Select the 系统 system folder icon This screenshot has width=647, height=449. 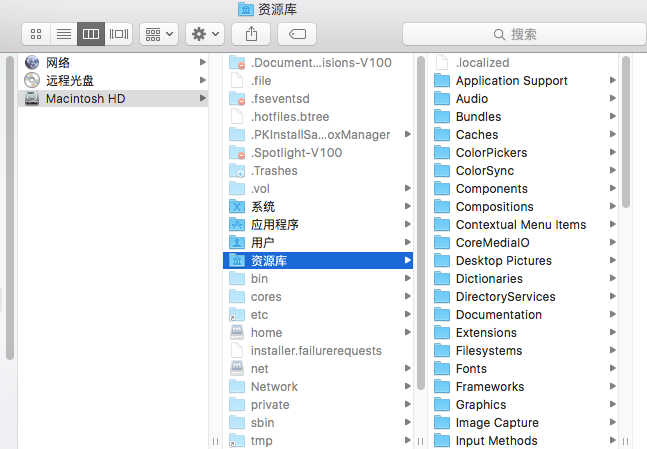pyautogui.click(x=237, y=206)
